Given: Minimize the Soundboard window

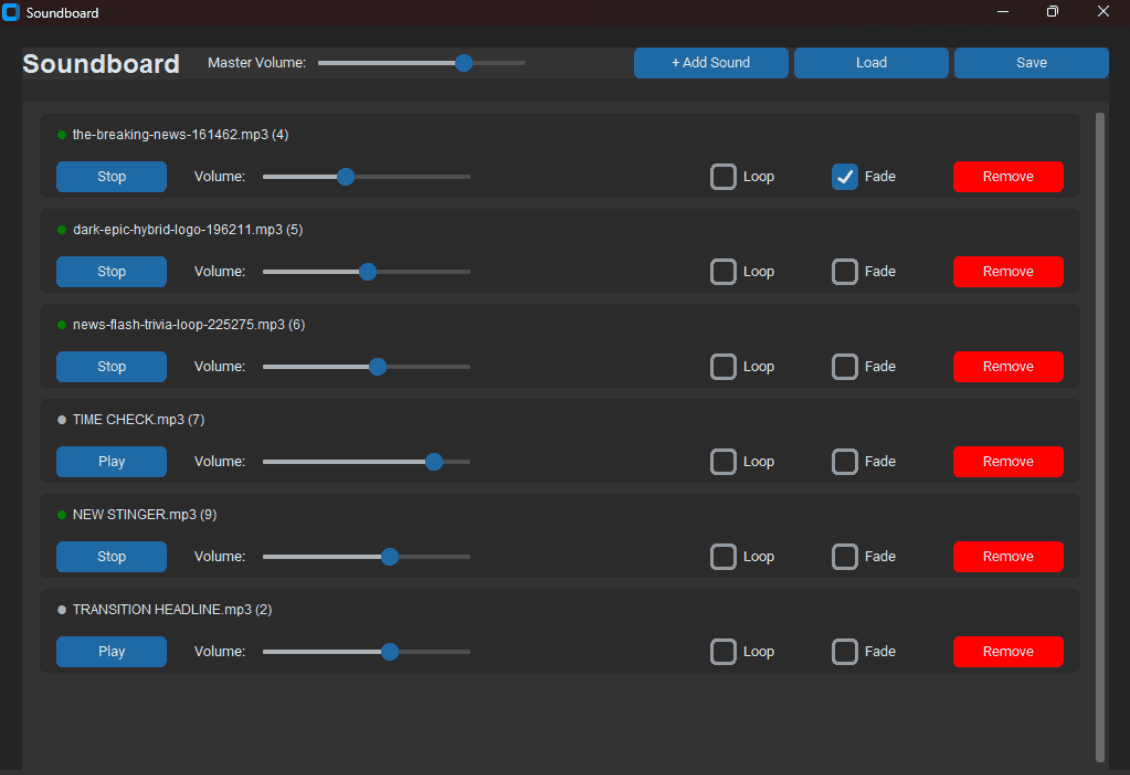Looking at the screenshot, I should tap(1002, 12).
